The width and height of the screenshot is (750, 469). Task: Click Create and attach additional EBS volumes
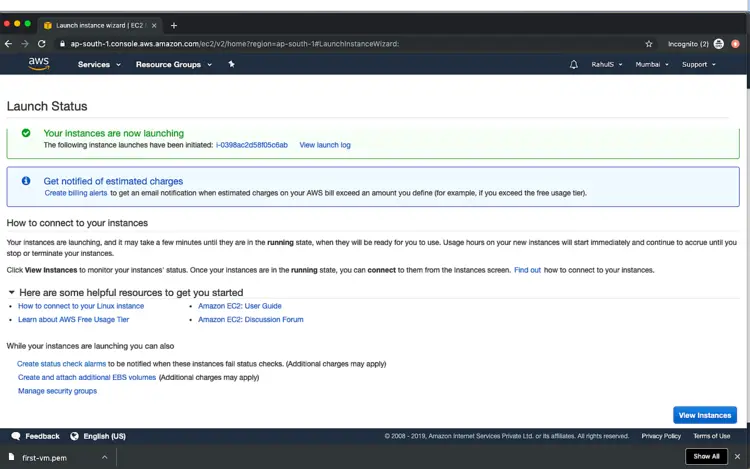point(87,377)
